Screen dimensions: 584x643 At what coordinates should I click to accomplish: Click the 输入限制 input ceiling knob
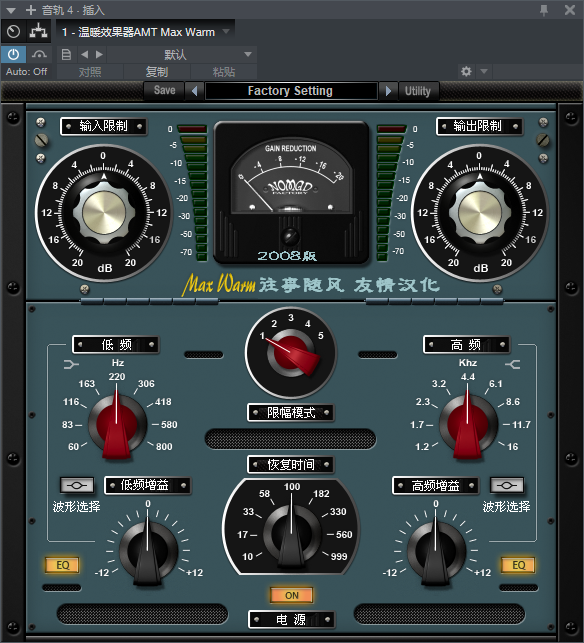tap(104, 213)
